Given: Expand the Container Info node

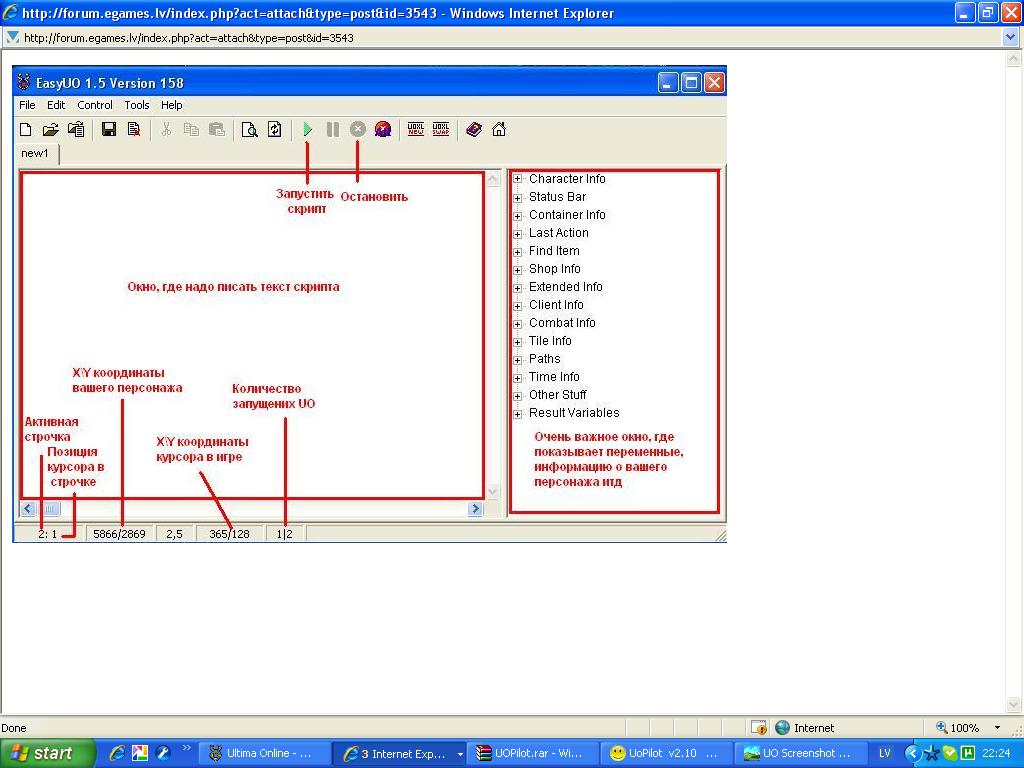Looking at the screenshot, I should (x=517, y=216).
